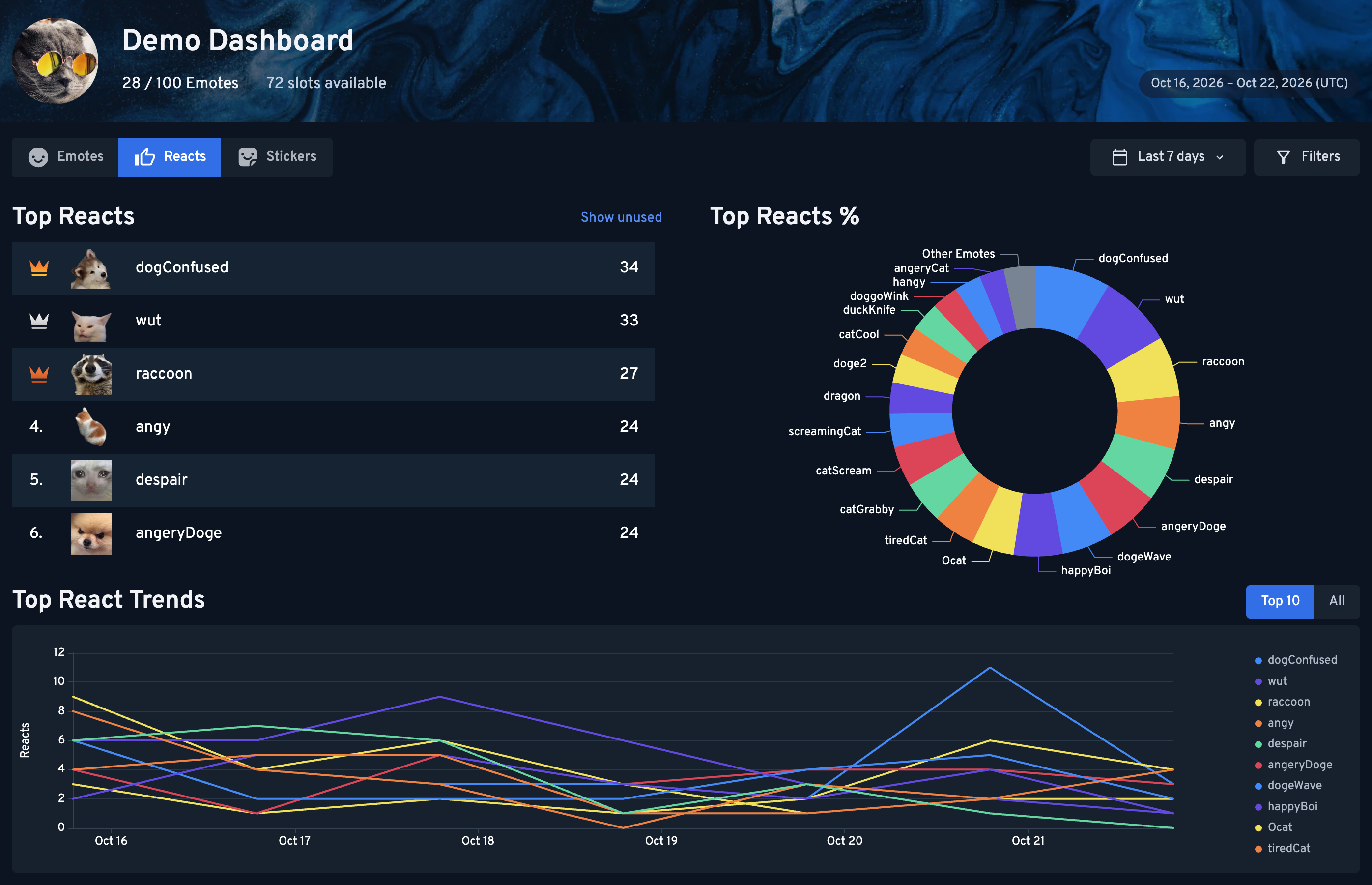Open the Filters panel

[x=1307, y=157]
